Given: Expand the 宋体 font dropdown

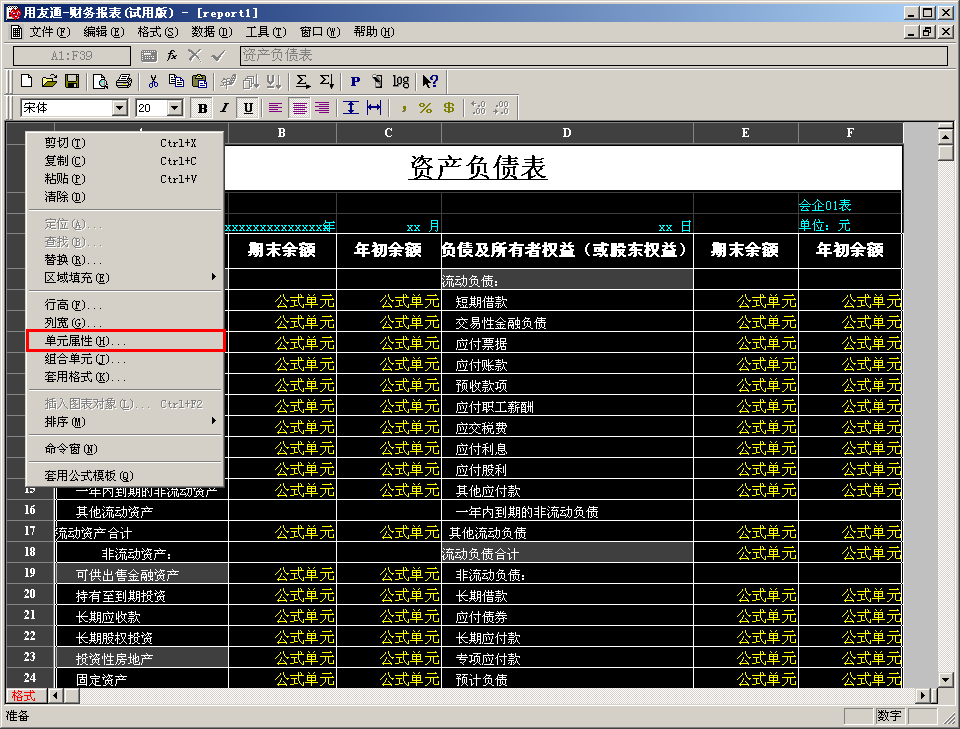Looking at the screenshot, I should 120,108.
